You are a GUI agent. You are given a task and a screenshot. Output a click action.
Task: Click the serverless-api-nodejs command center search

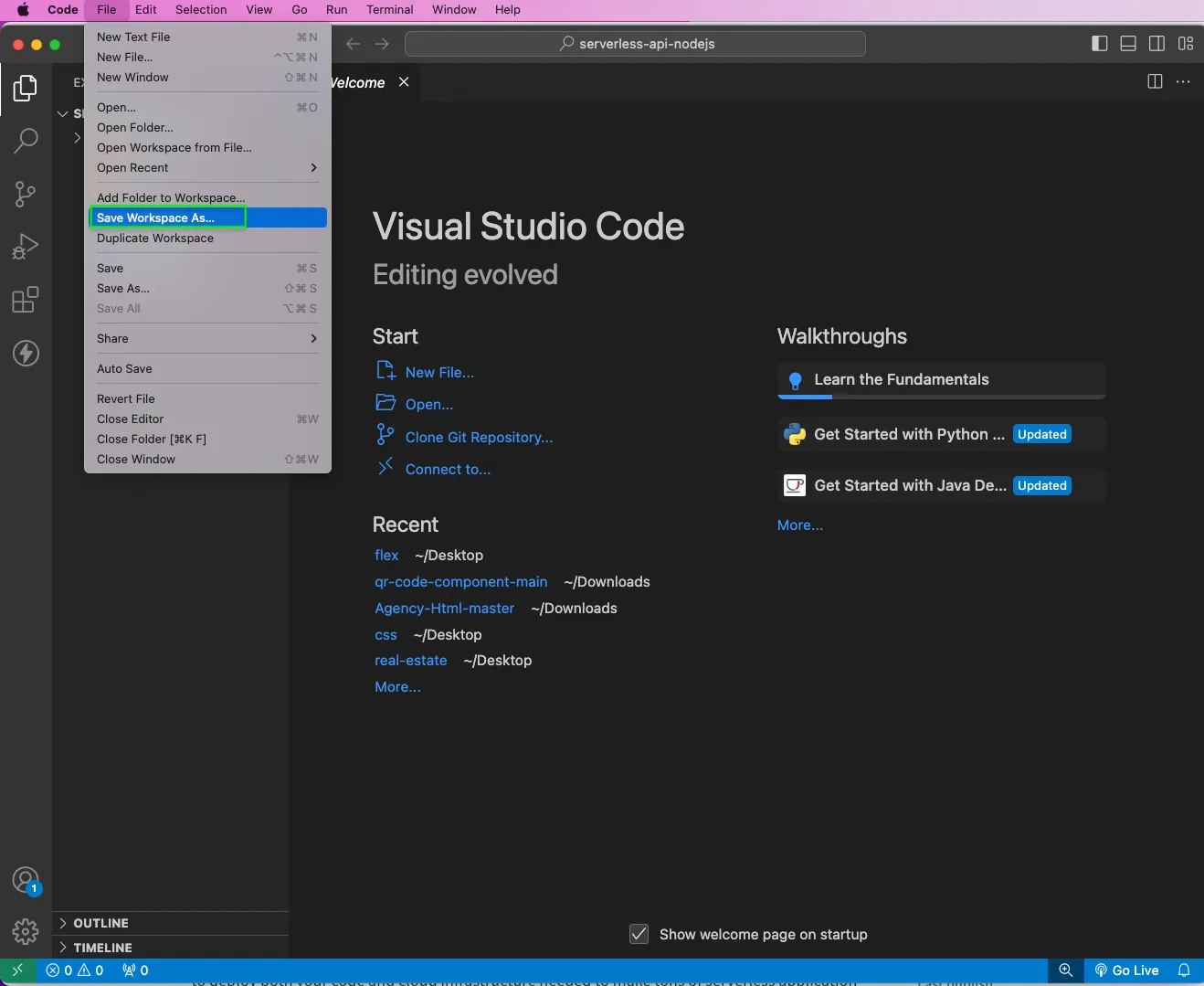635,44
